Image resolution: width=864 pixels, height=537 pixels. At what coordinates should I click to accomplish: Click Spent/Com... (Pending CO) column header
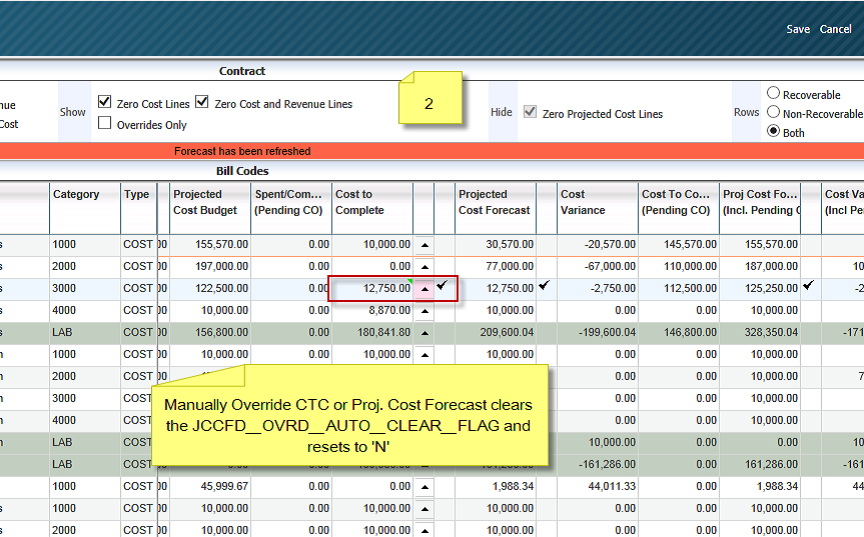click(x=291, y=208)
